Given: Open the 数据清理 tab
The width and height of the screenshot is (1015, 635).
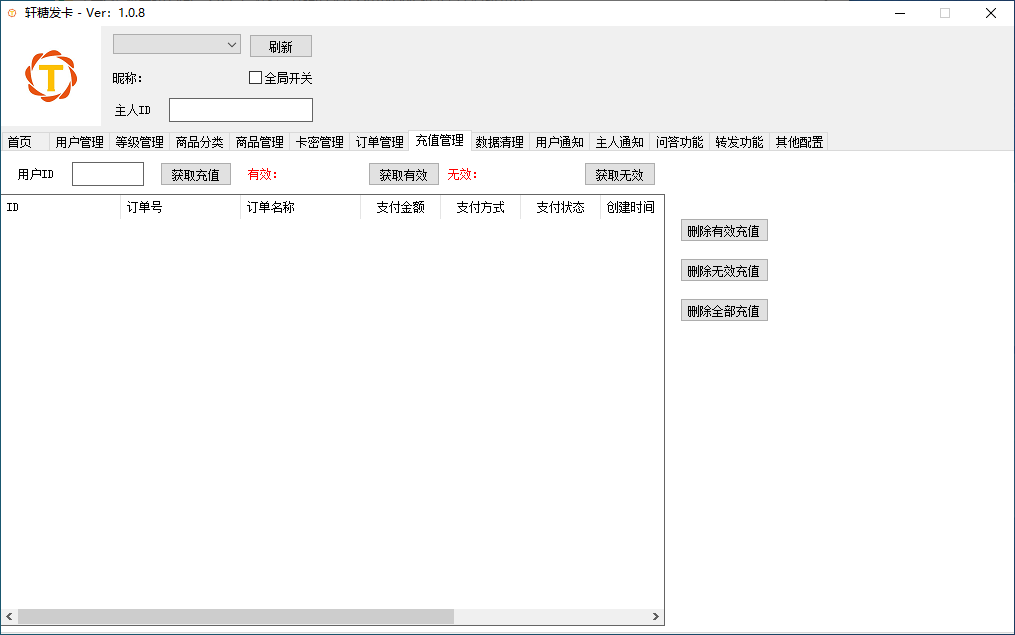Looking at the screenshot, I should (500, 142).
